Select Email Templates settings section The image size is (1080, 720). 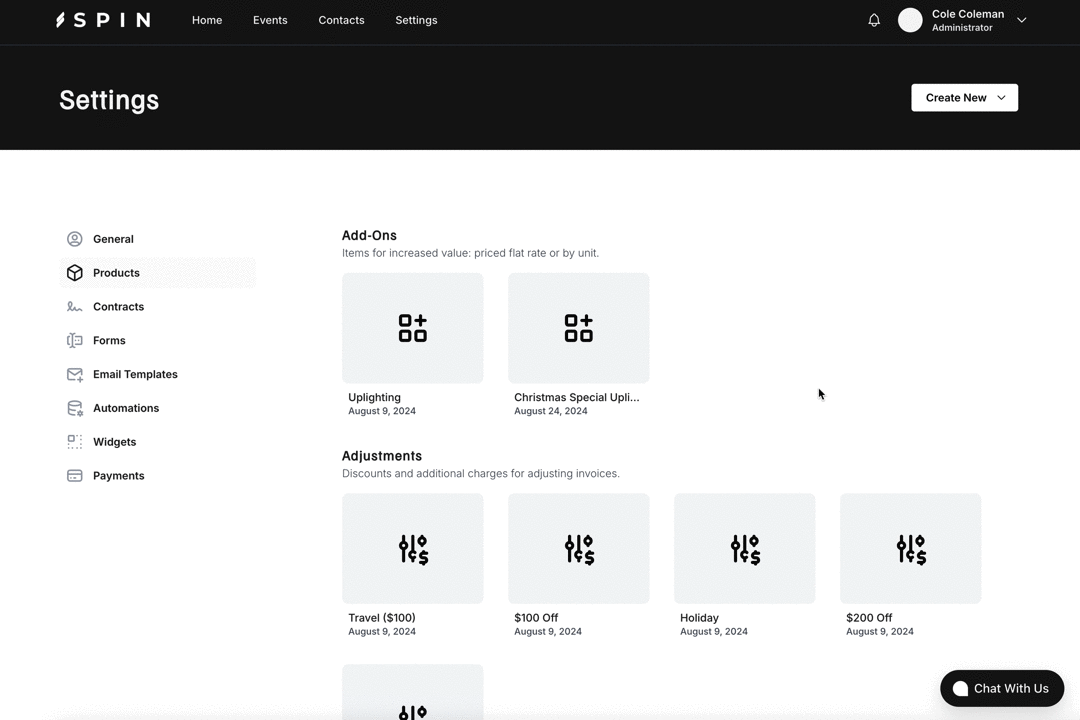coord(158,374)
